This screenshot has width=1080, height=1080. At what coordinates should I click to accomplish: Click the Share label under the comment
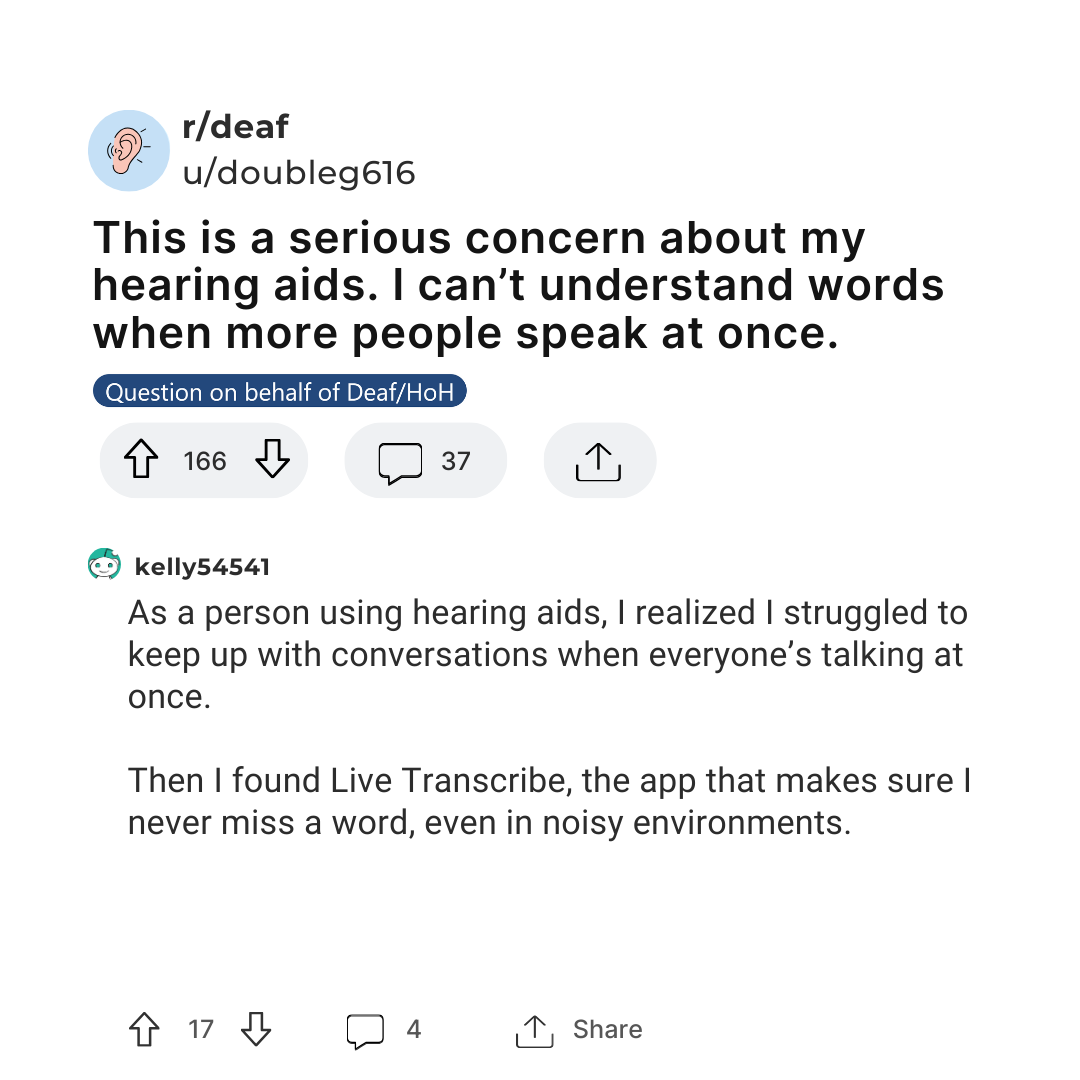608,1029
